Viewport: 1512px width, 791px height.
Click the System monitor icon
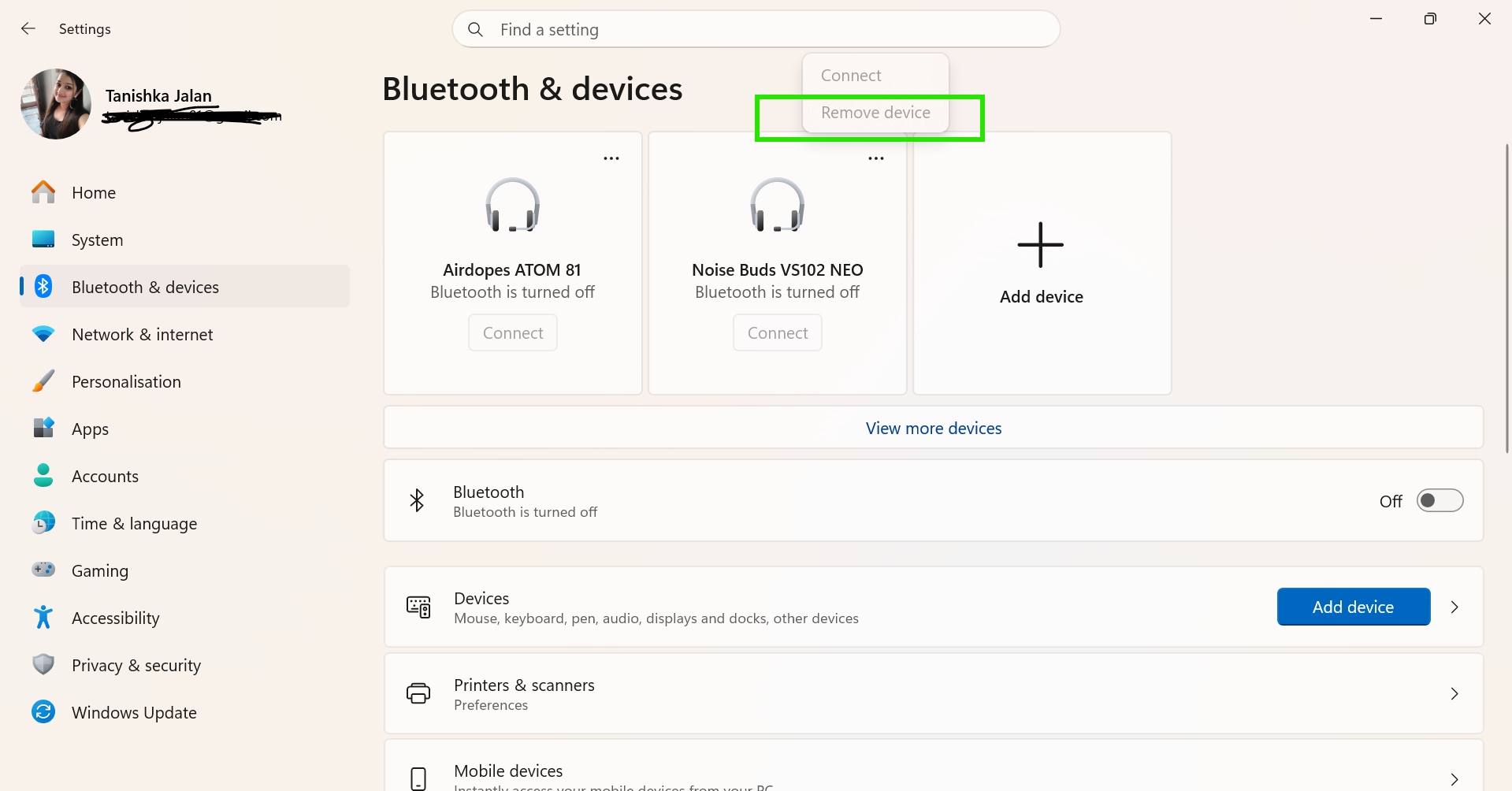[43, 240]
